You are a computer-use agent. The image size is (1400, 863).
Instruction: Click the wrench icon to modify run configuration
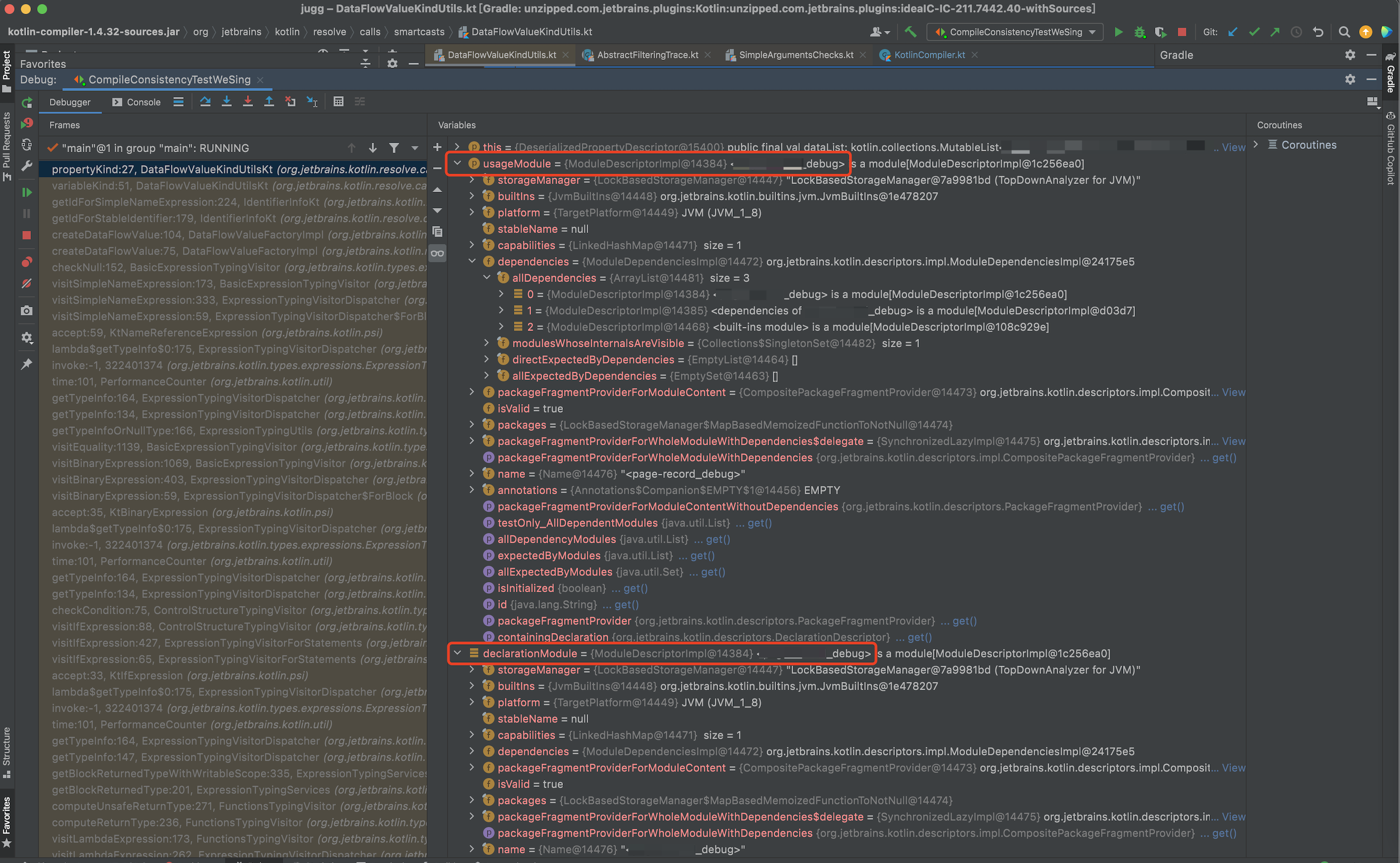tap(27, 166)
